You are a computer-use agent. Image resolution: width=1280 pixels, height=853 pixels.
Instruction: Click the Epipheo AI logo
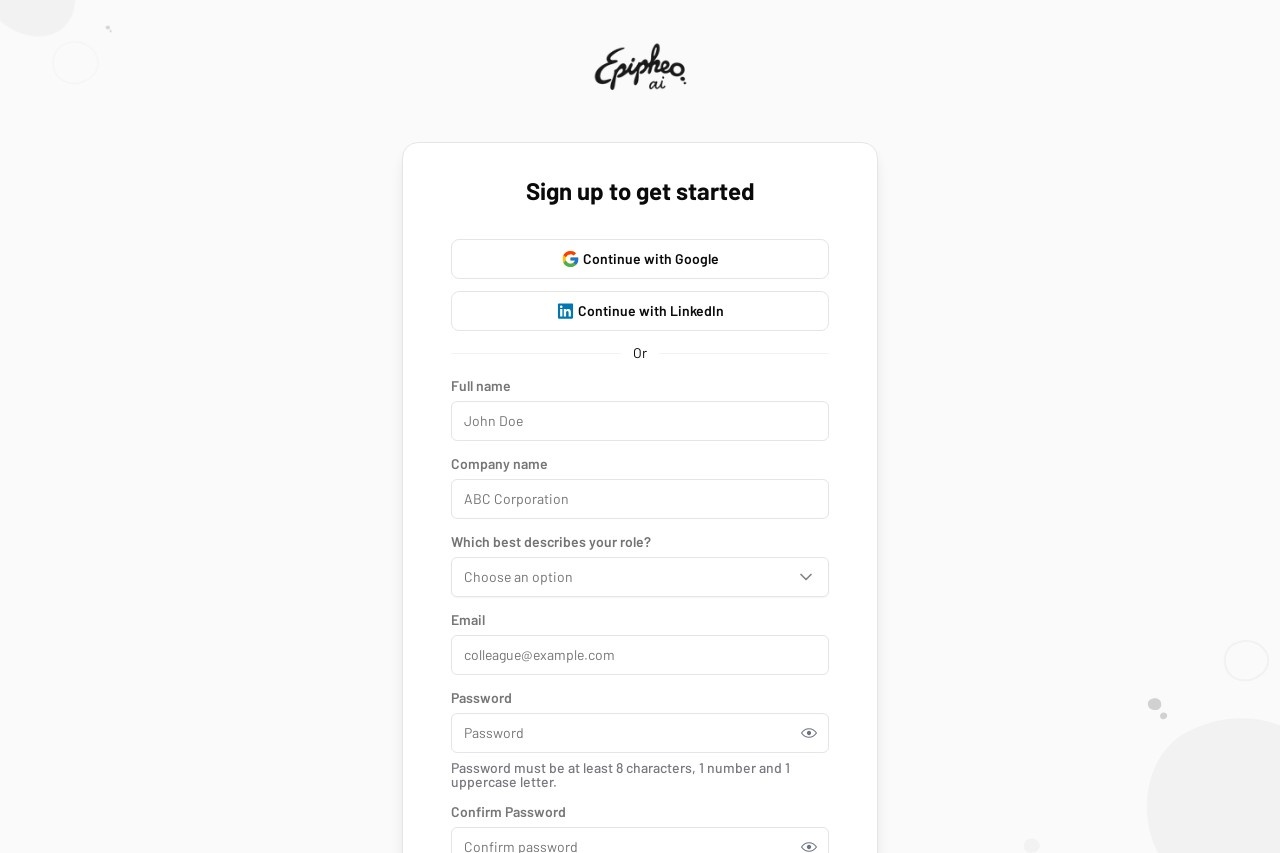click(640, 67)
